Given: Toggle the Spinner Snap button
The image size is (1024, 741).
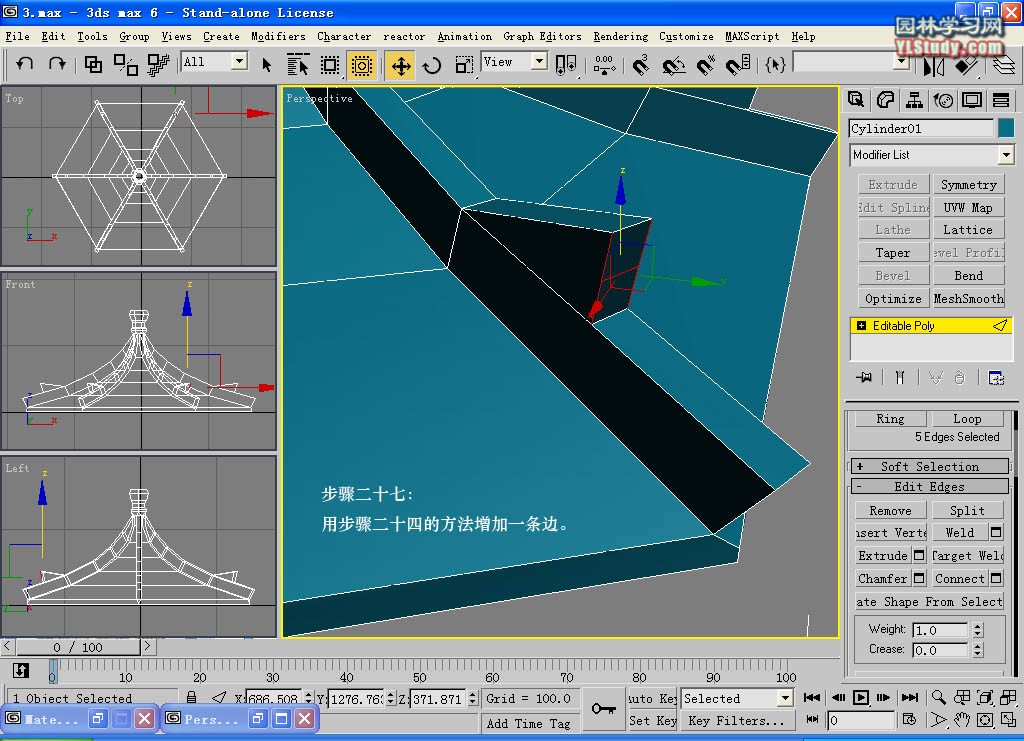Looking at the screenshot, I should [738, 65].
